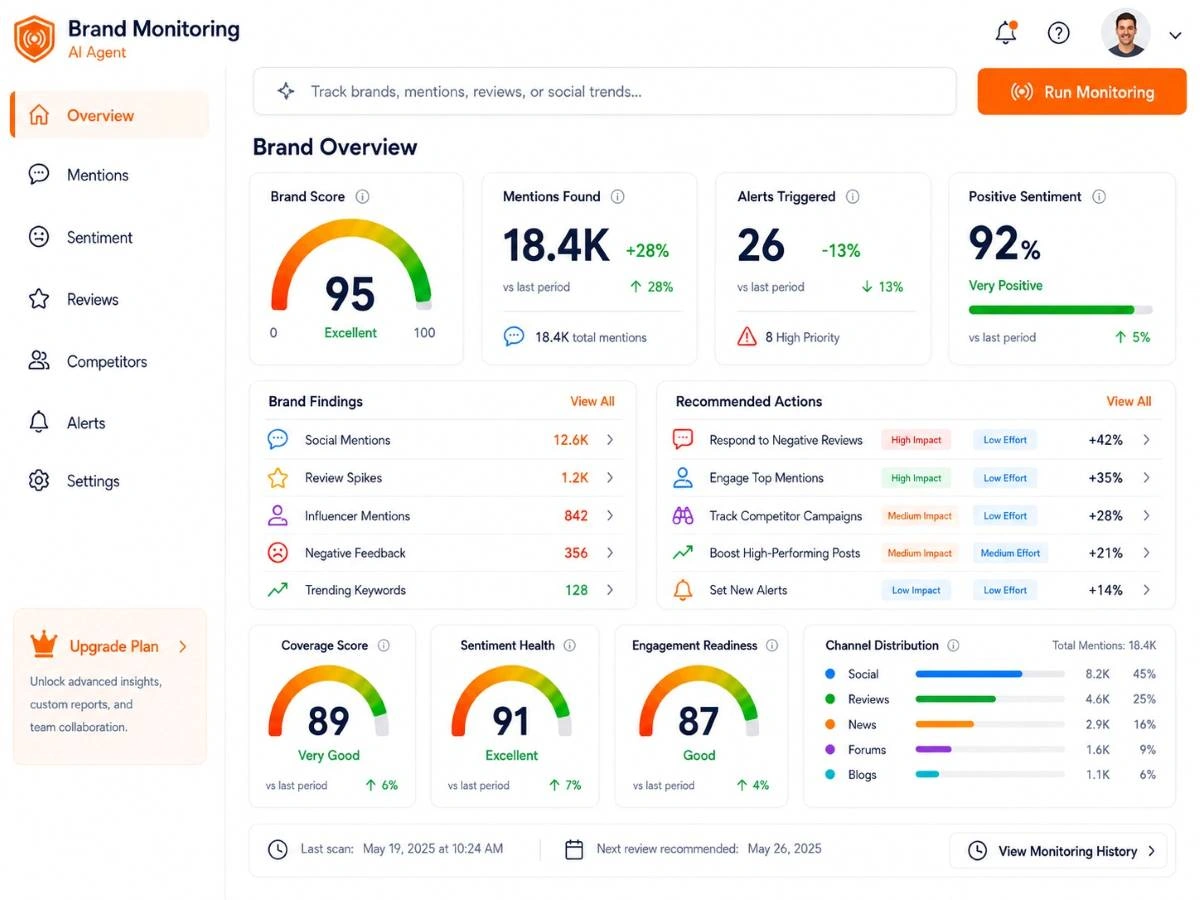Click Low Impact tag on Set New Alerts
Viewport: 1200px width, 900px height.
click(916, 590)
